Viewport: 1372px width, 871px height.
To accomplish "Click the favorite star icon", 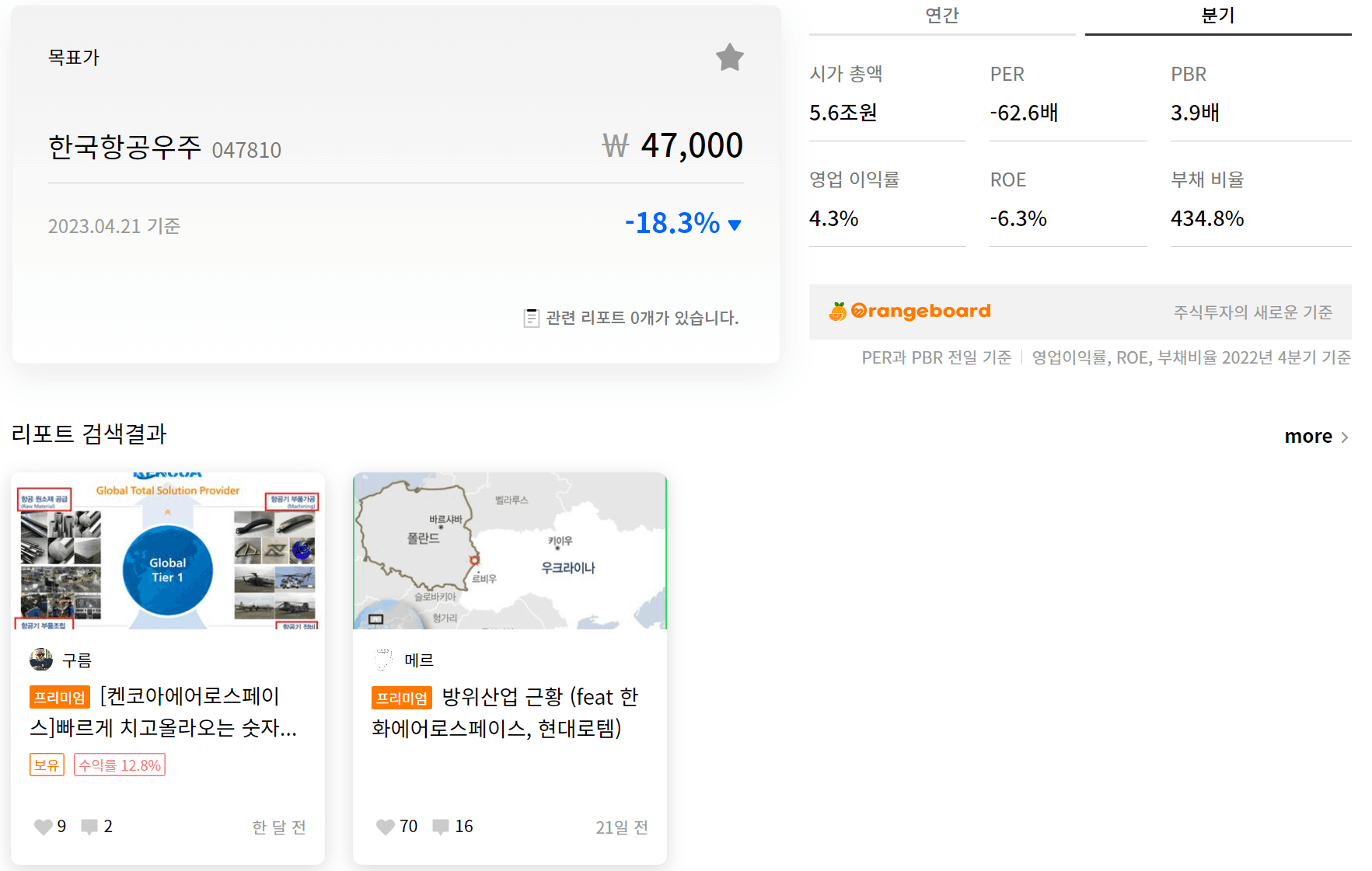I will [730, 57].
